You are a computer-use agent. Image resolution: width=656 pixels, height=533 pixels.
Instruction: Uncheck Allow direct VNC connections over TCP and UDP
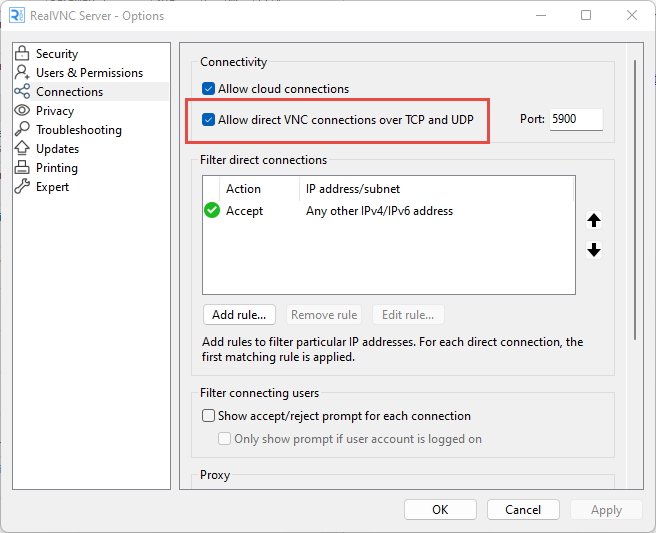[x=209, y=120]
